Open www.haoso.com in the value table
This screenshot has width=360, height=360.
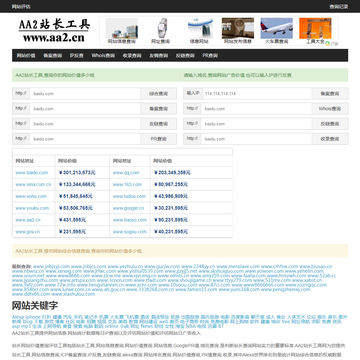pyautogui.click(x=130, y=220)
